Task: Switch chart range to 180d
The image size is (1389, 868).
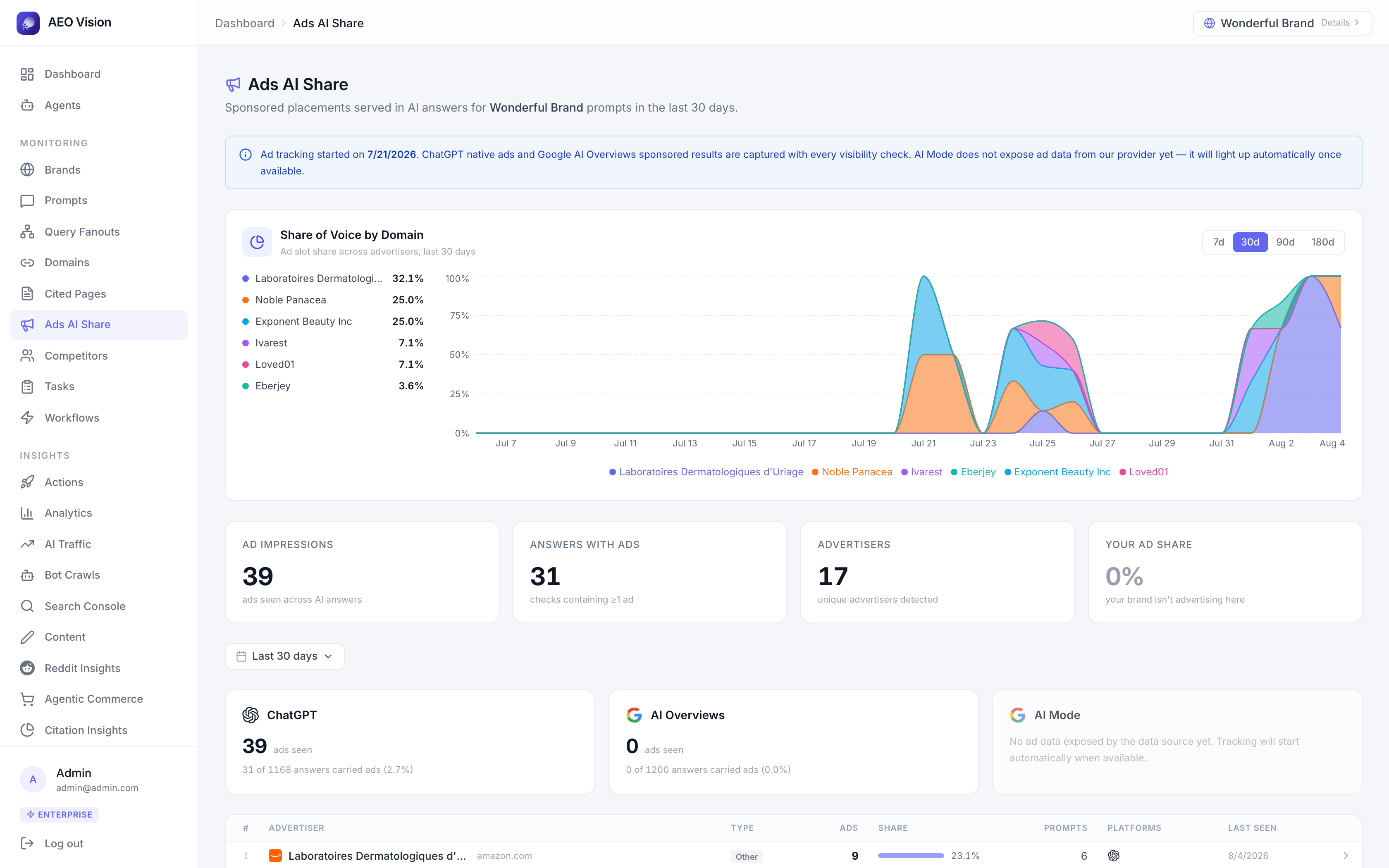Action: [x=1322, y=242]
